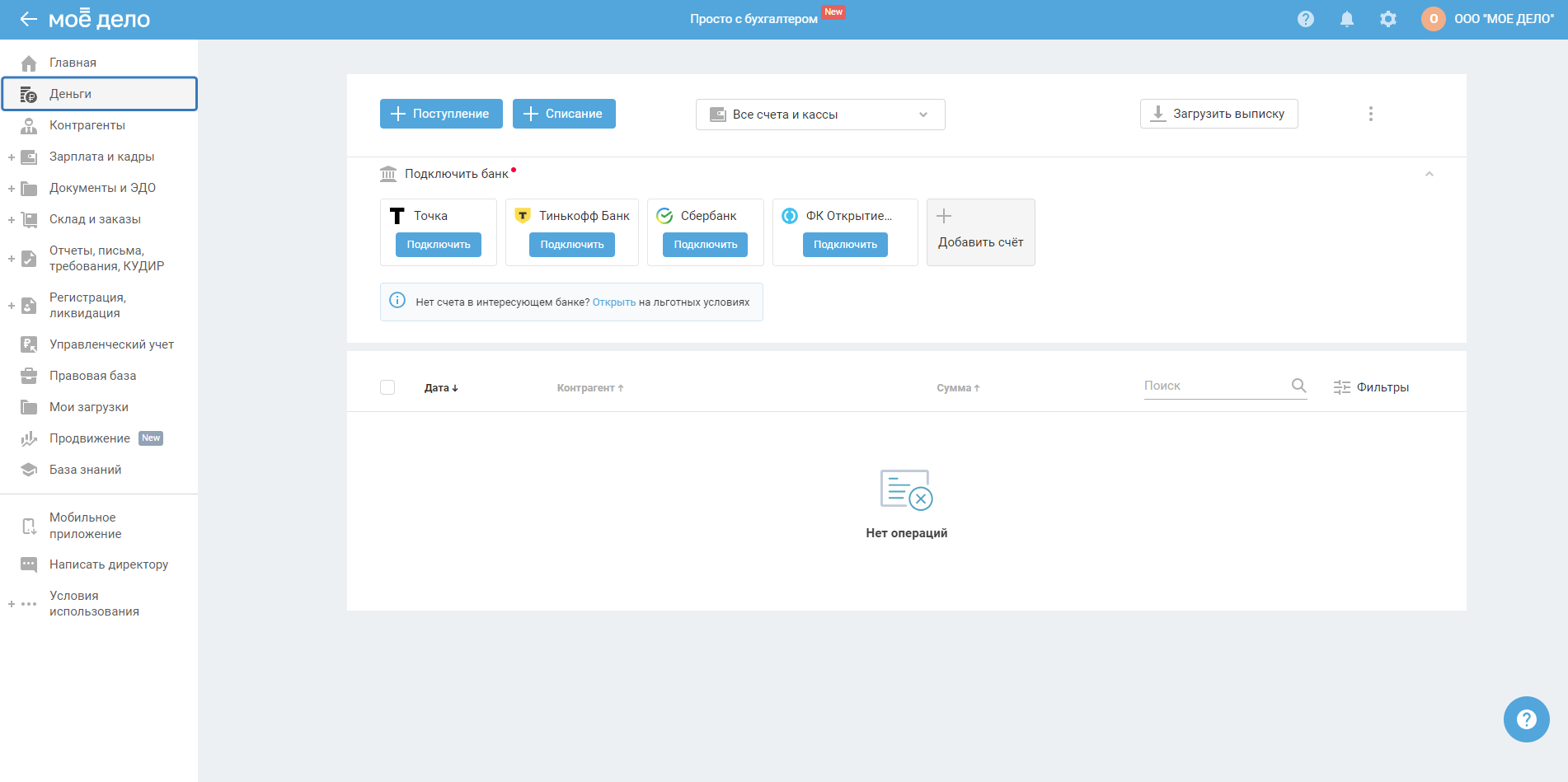
Task: Click the Сбербанк logo
Action: point(664,216)
